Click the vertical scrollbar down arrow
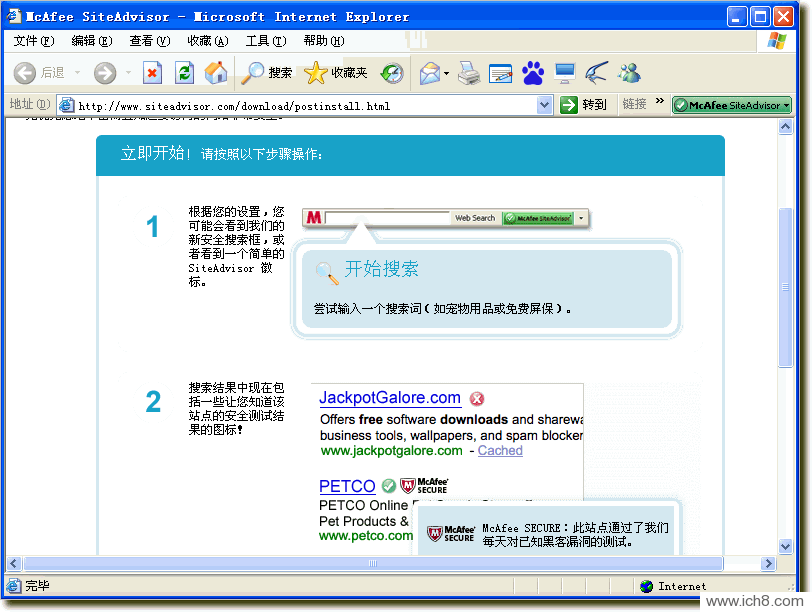Screen dimensions: 812x612 point(786,545)
